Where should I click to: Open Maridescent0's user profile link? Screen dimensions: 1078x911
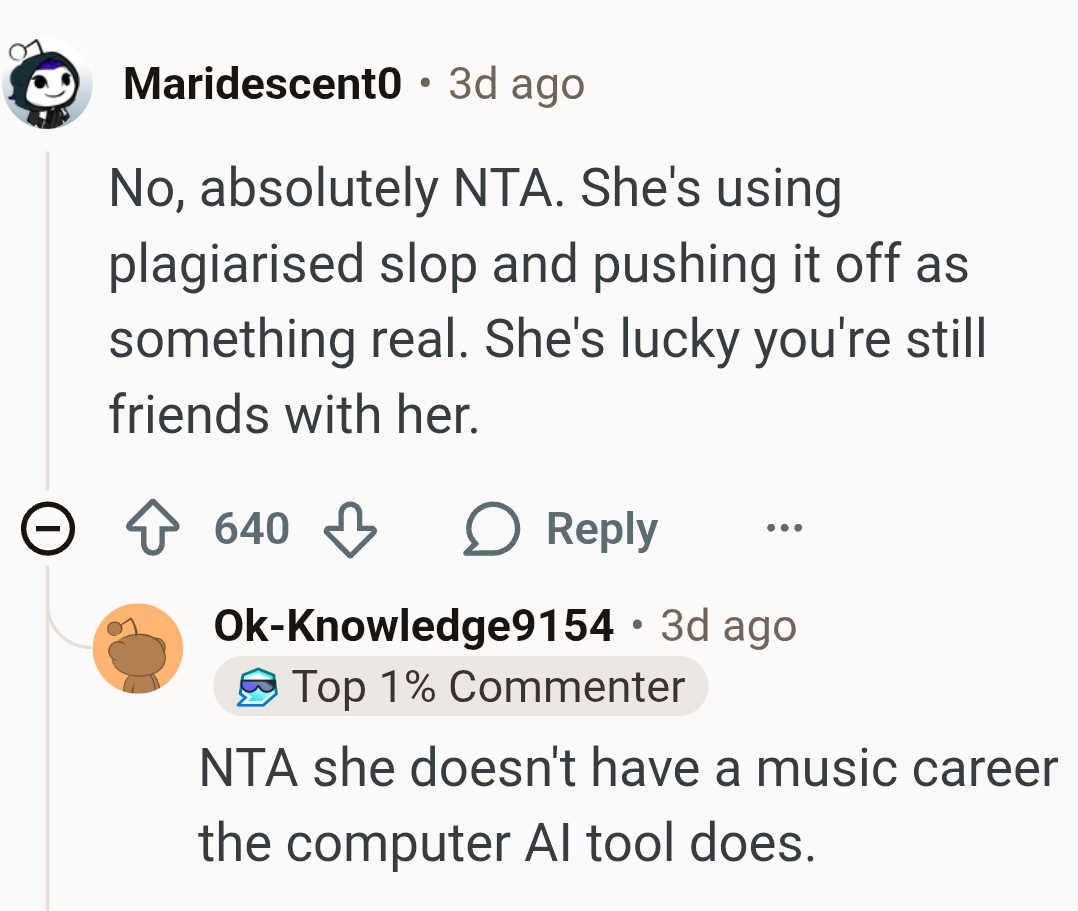tap(262, 85)
